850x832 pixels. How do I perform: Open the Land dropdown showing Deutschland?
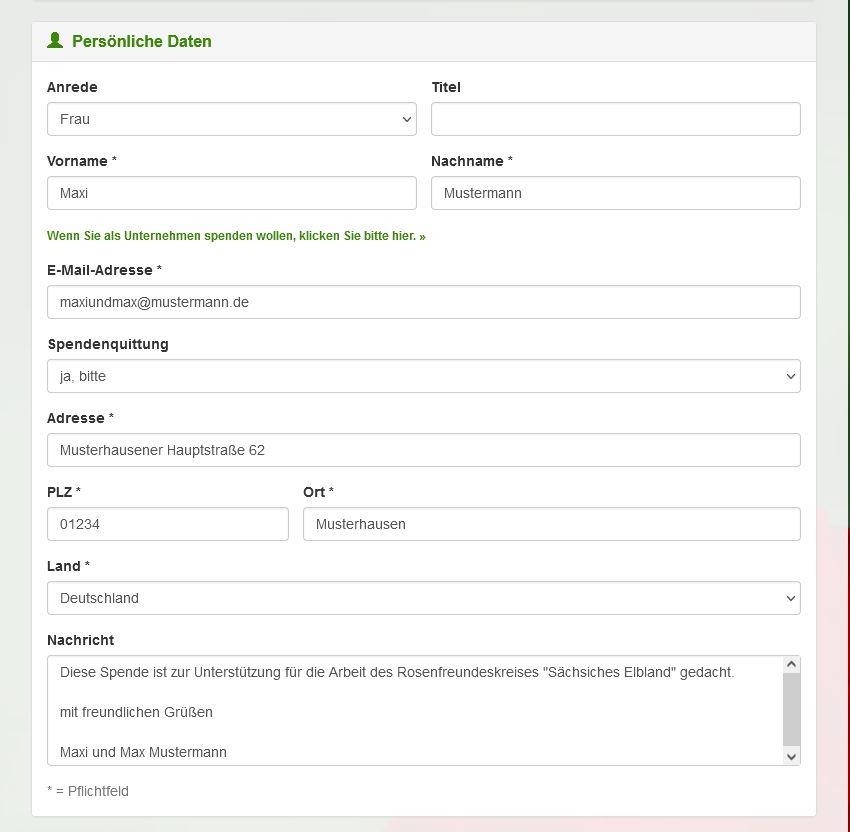(423, 598)
